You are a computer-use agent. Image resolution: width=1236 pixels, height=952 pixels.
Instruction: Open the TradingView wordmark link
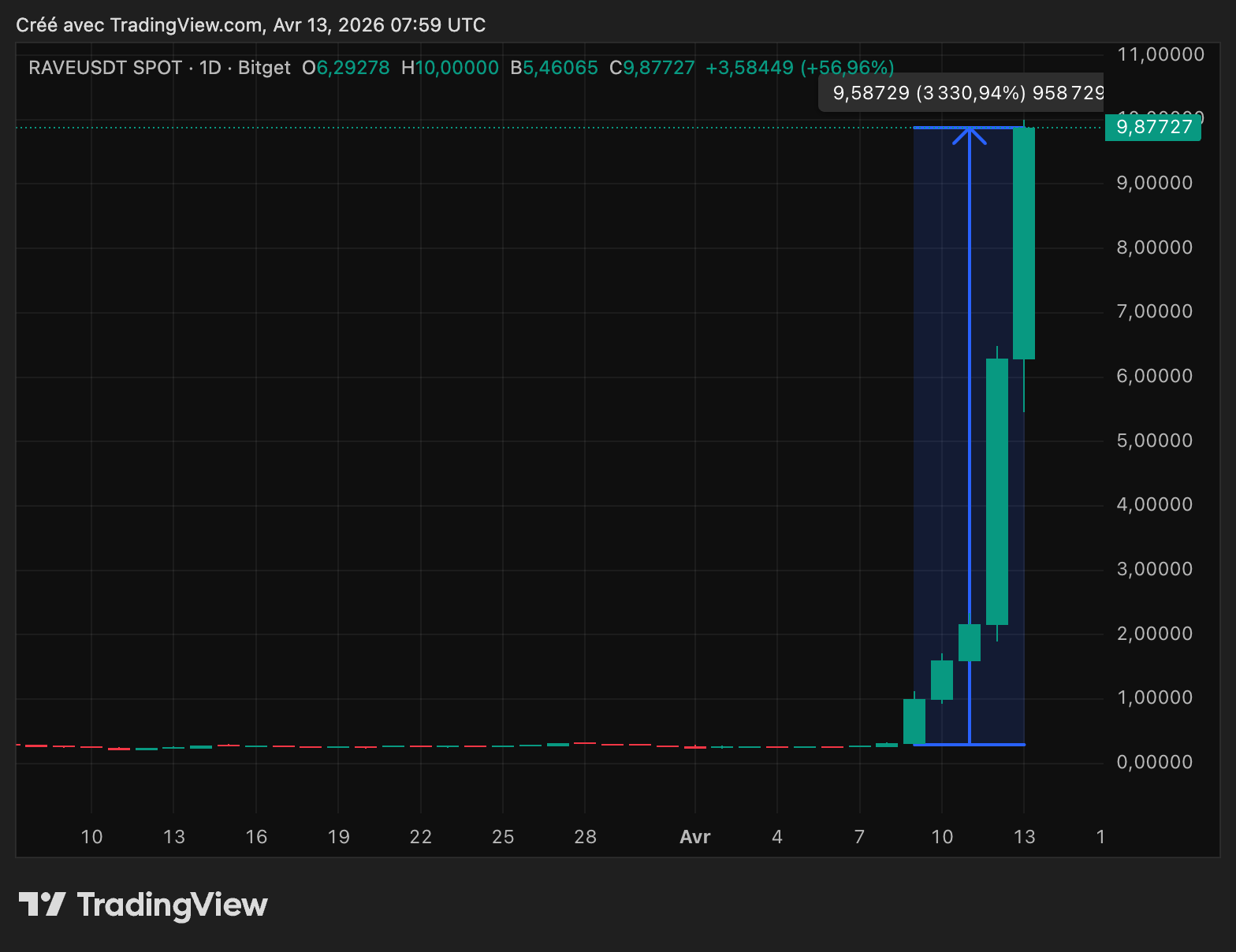(172, 905)
